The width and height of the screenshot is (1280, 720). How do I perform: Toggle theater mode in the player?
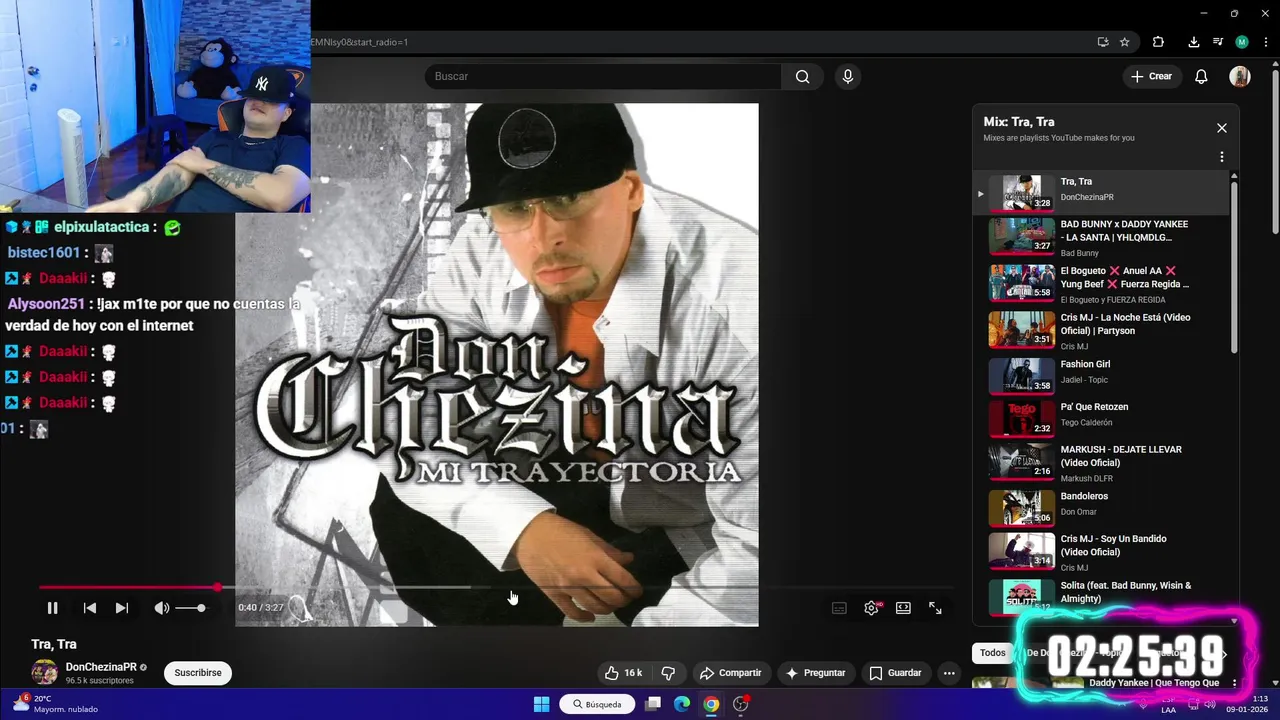point(903,608)
